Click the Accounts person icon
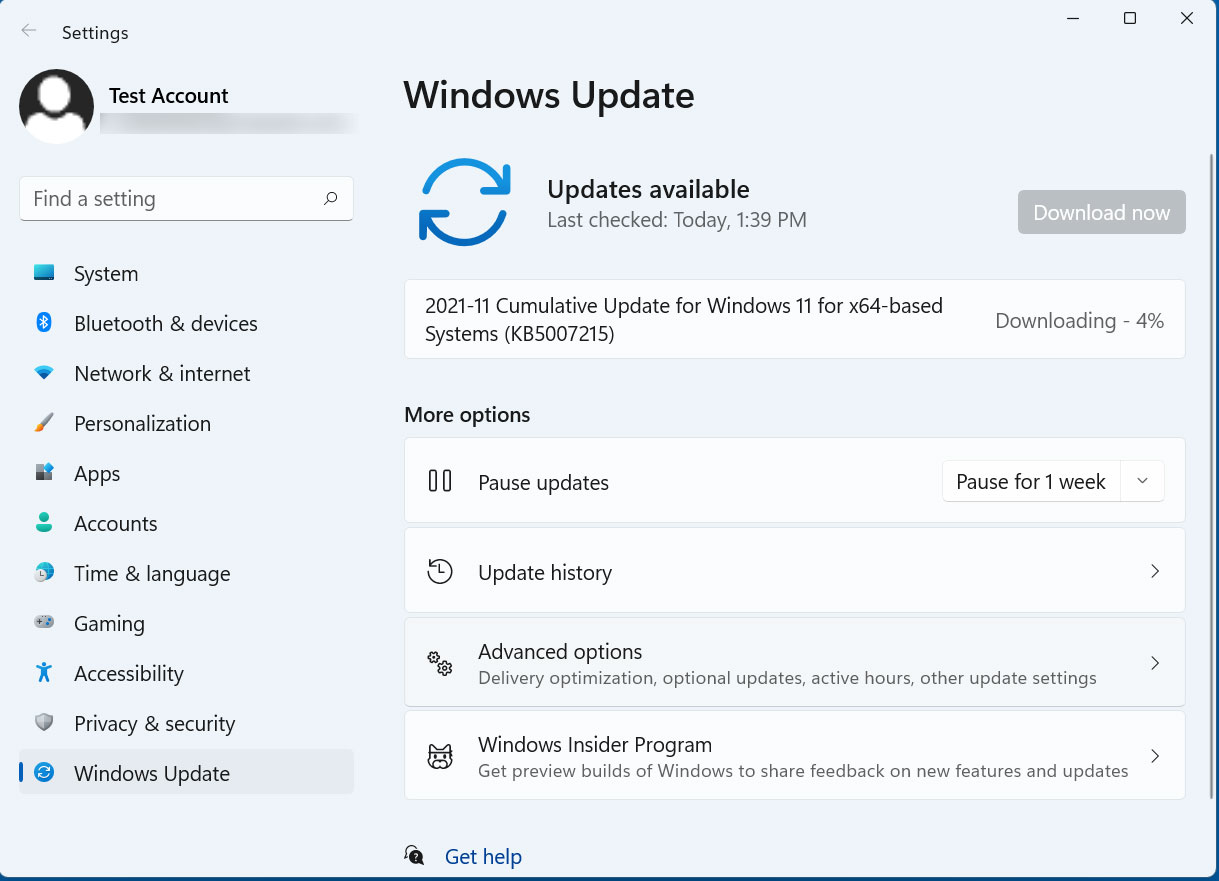The width and height of the screenshot is (1219, 881). click(44, 523)
